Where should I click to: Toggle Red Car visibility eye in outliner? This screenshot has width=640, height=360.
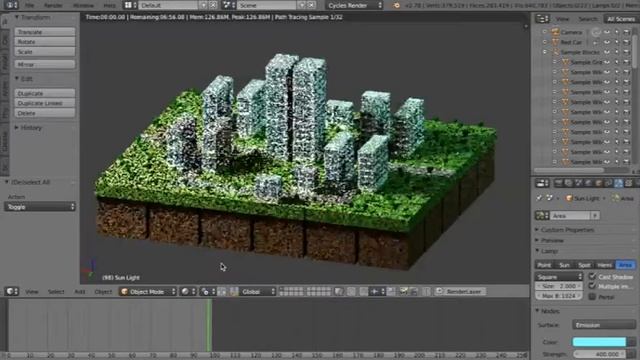(607, 42)
